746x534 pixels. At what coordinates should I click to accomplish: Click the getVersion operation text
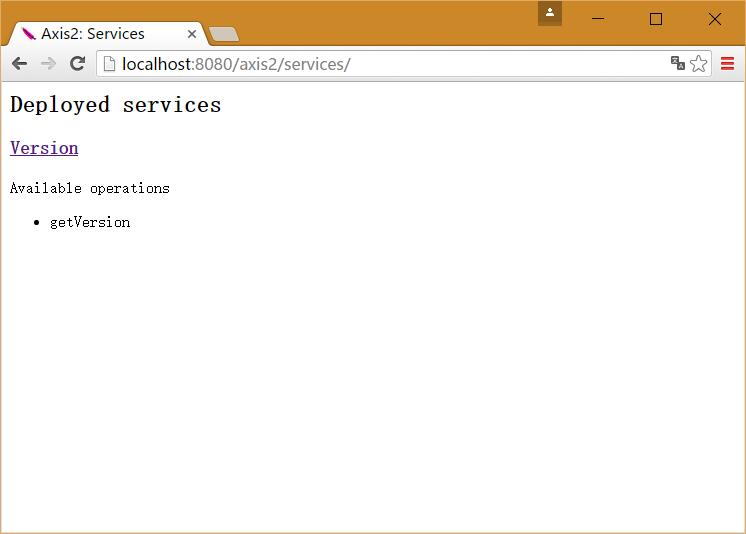pos(90,222)
